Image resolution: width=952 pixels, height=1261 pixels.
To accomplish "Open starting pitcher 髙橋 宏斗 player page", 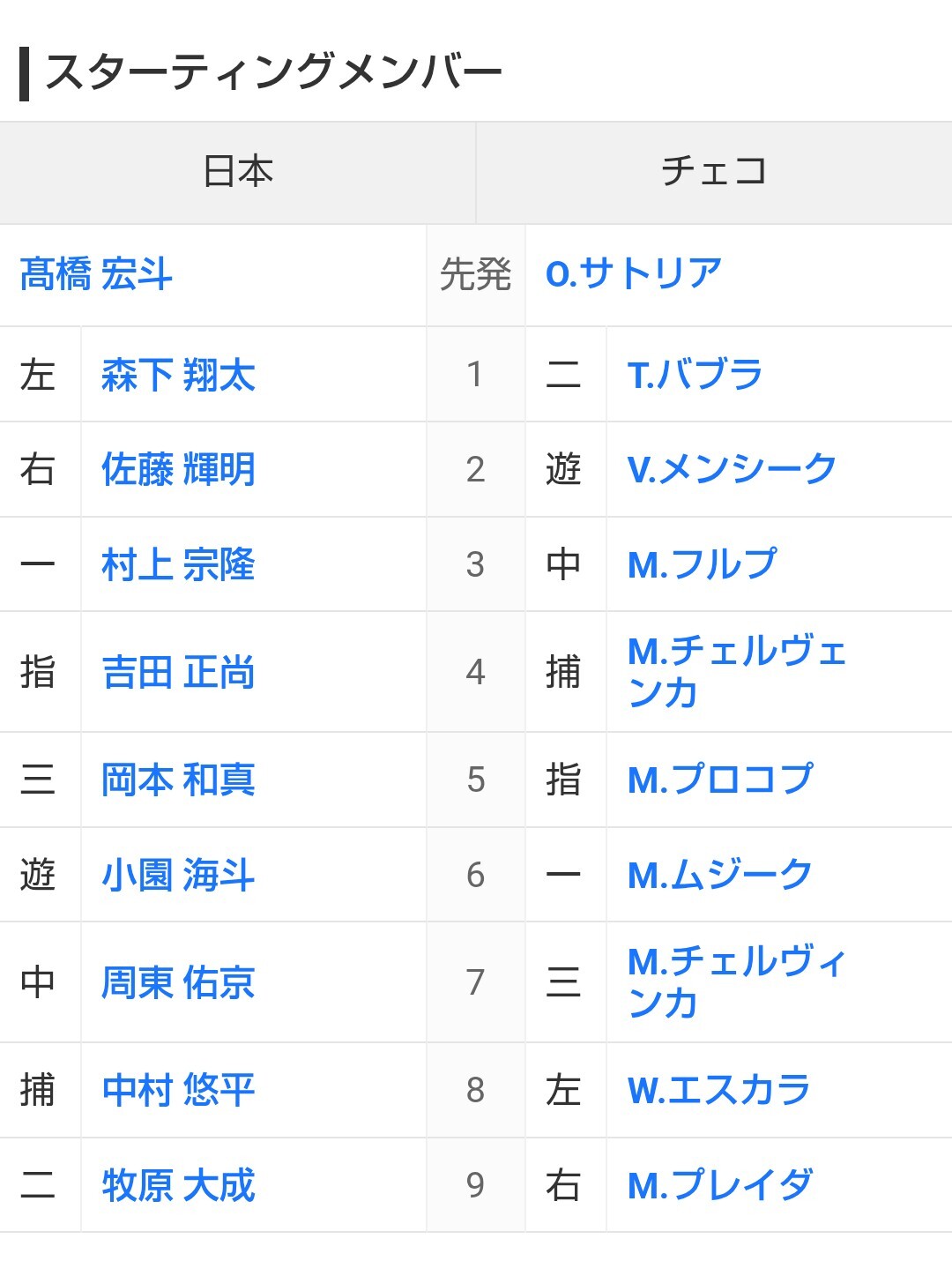I will click(x=96, y=274).
